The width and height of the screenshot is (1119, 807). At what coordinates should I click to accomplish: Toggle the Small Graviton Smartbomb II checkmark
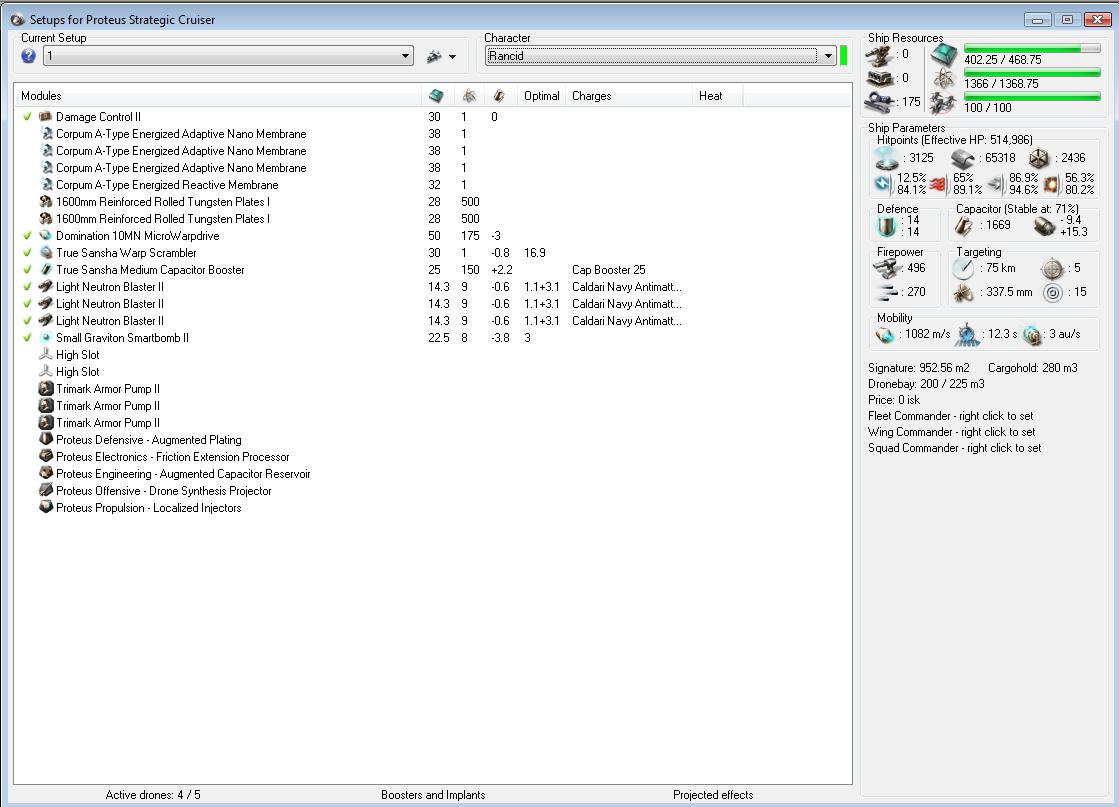tap(27, 337)
